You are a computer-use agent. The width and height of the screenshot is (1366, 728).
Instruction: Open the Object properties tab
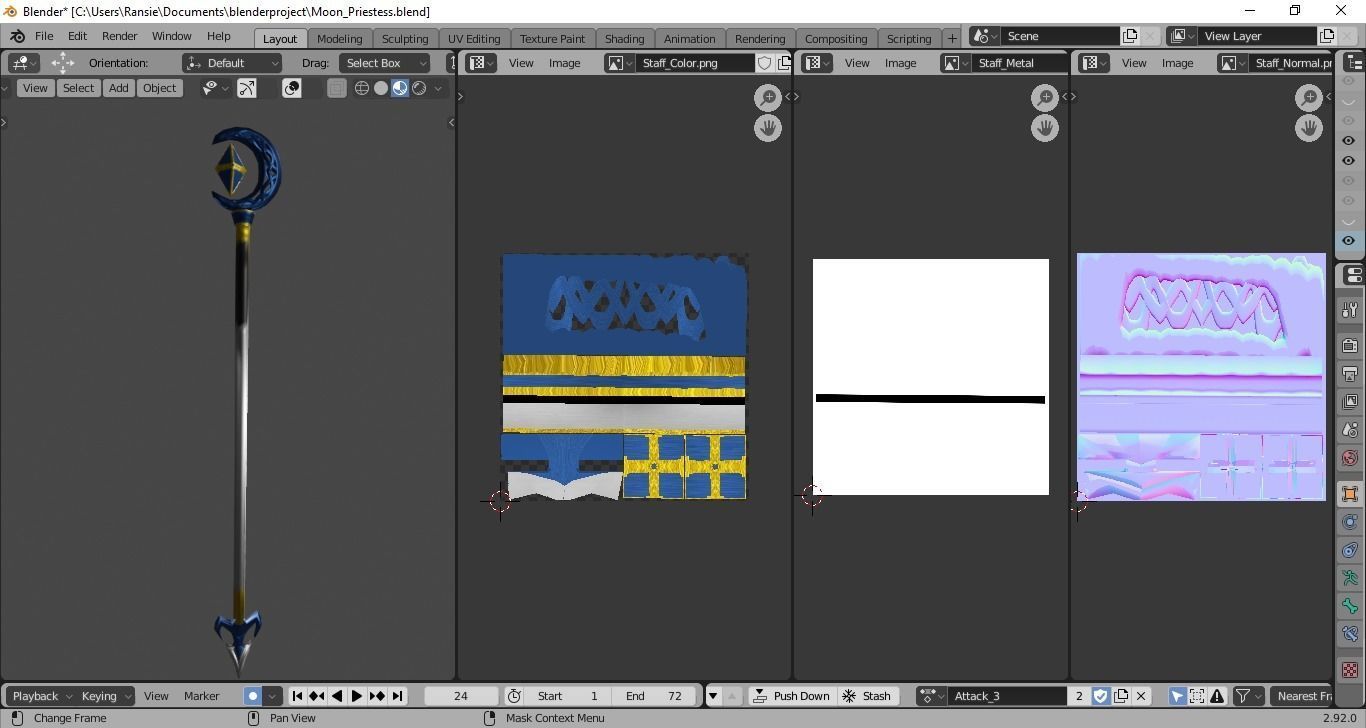pyautogui.click(x=1350, y=494)
